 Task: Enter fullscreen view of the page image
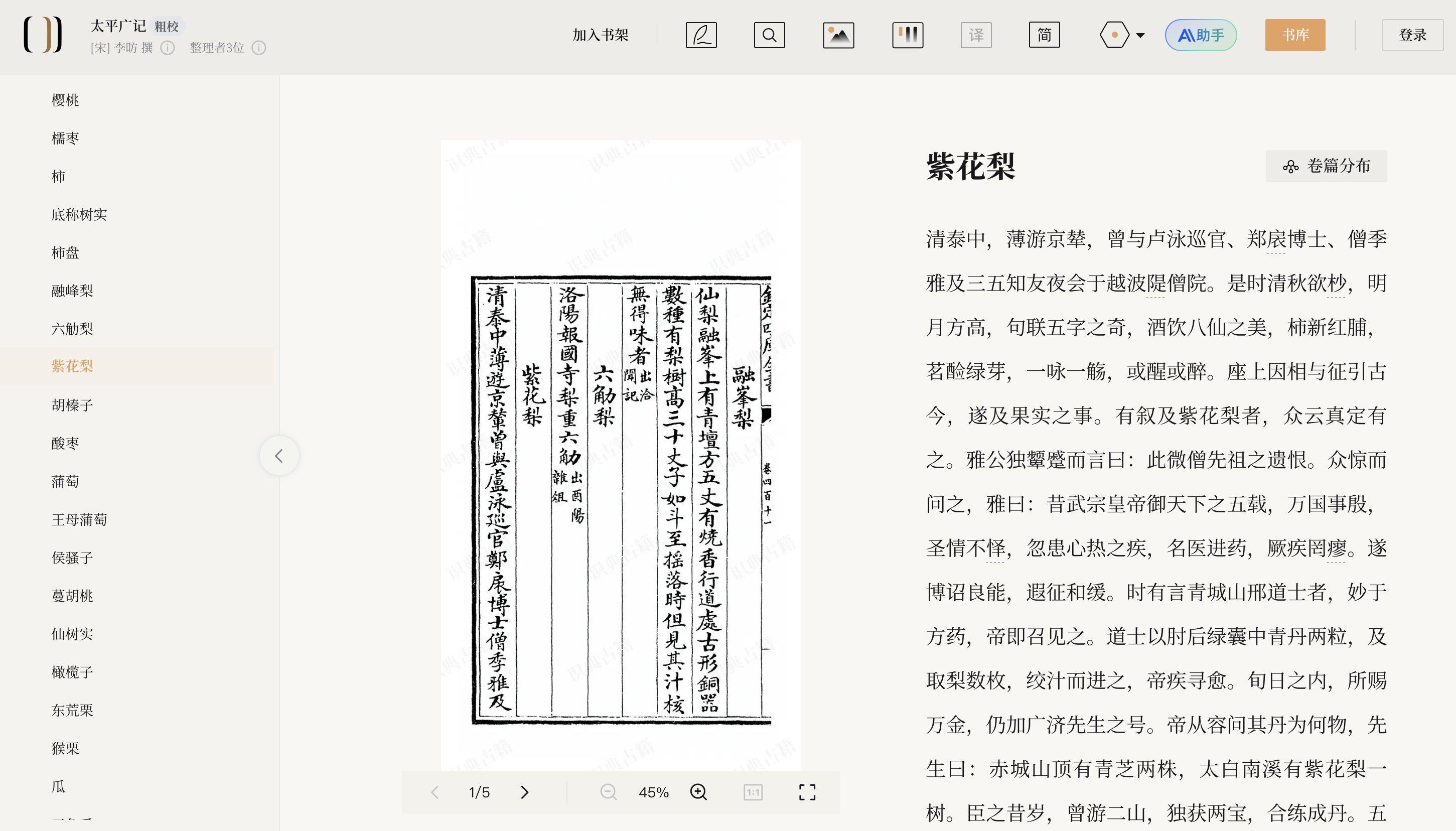pos(808,792)
